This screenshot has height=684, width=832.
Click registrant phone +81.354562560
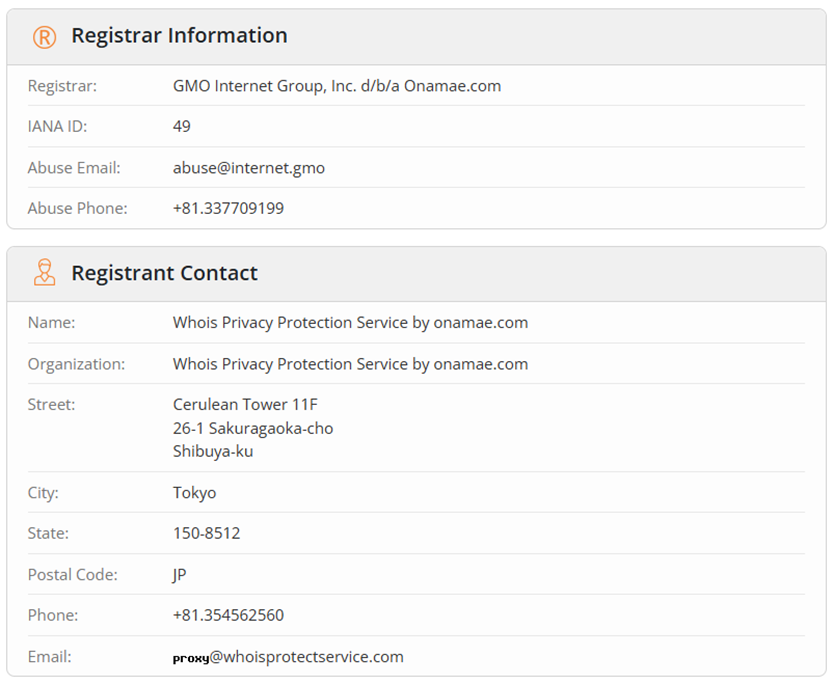(x=228, y=615)
